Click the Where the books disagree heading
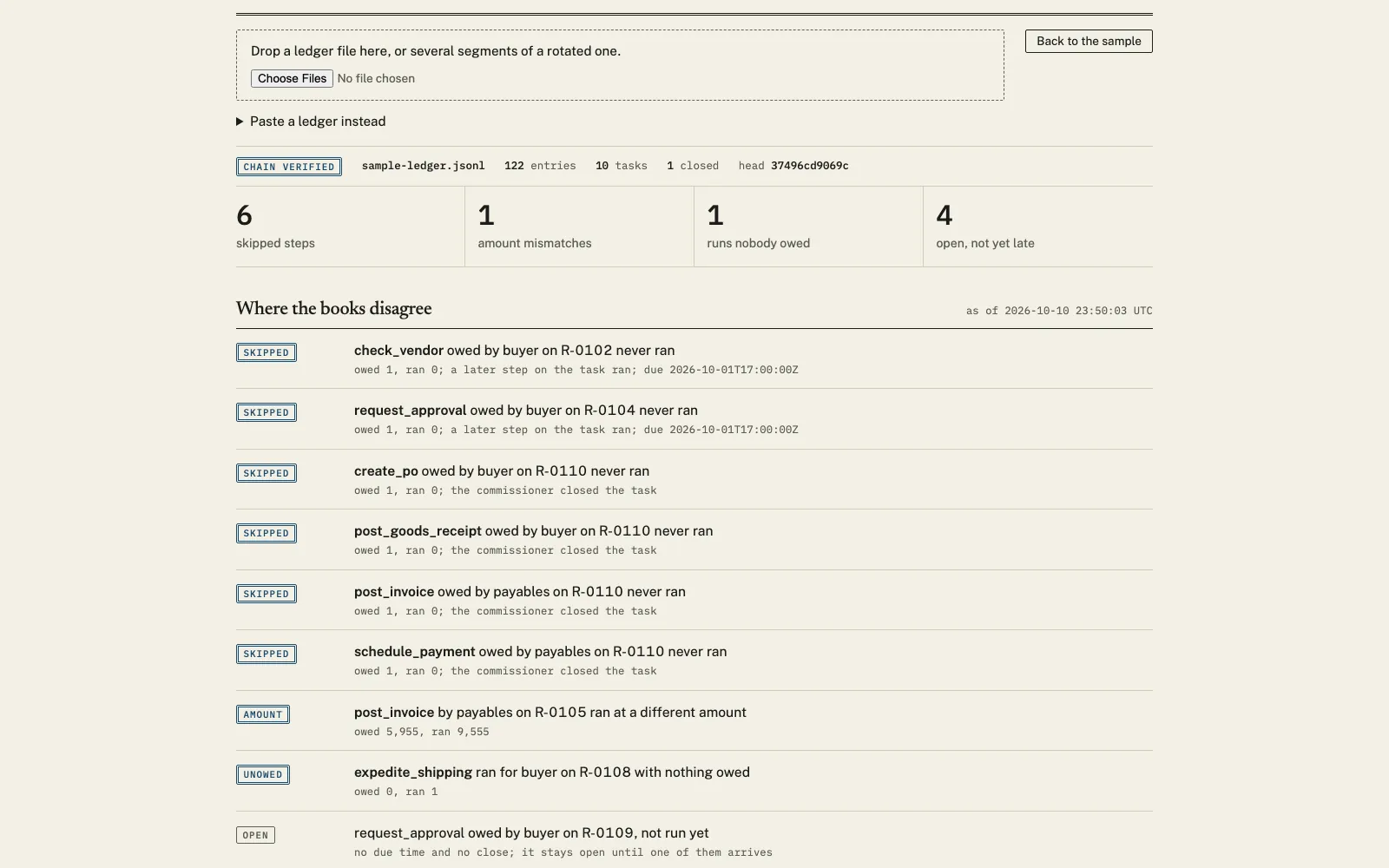 coord(334,309)
